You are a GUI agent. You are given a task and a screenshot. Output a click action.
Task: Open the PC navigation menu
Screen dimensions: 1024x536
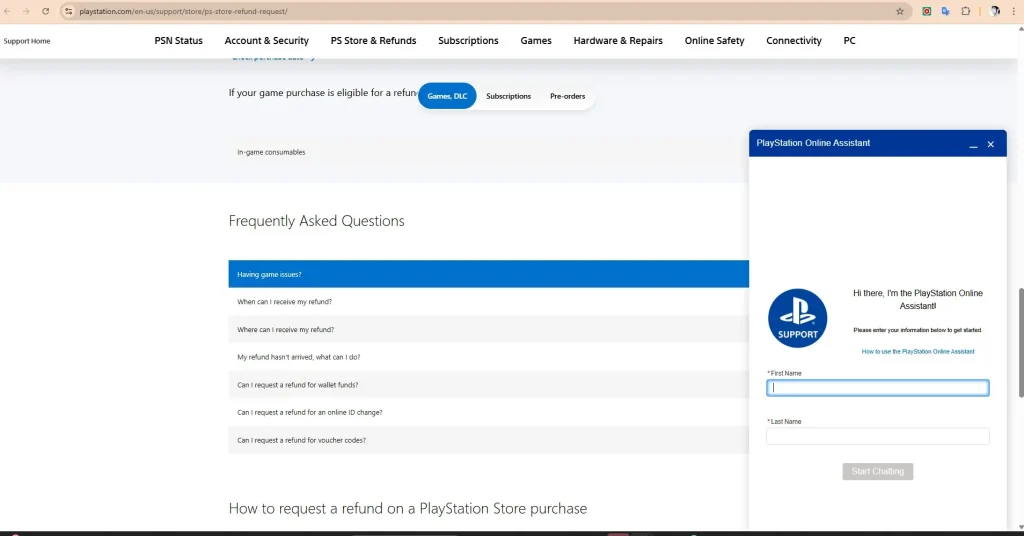(849, 40)
